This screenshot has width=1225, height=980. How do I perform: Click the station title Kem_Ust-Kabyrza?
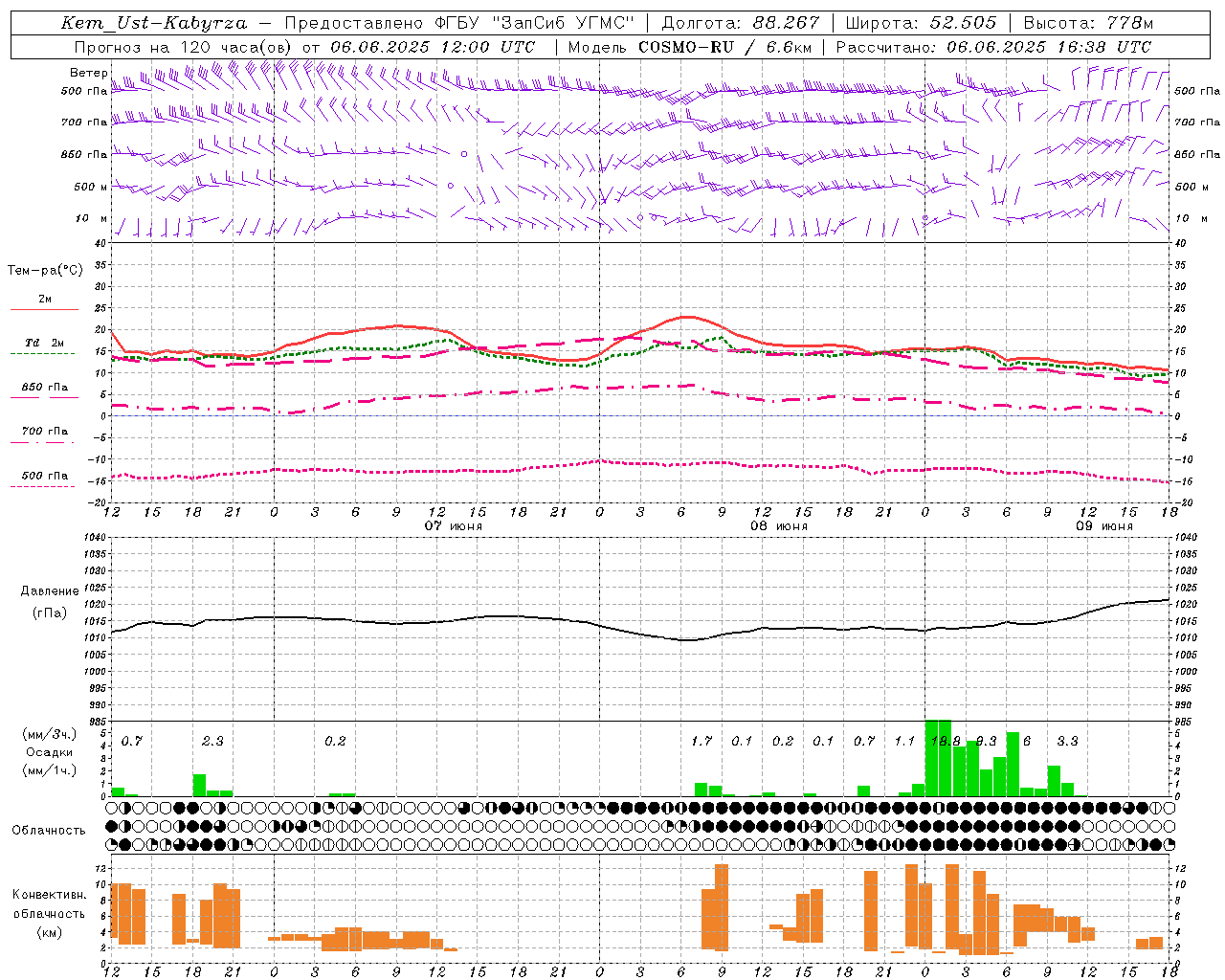coord(153,23)
